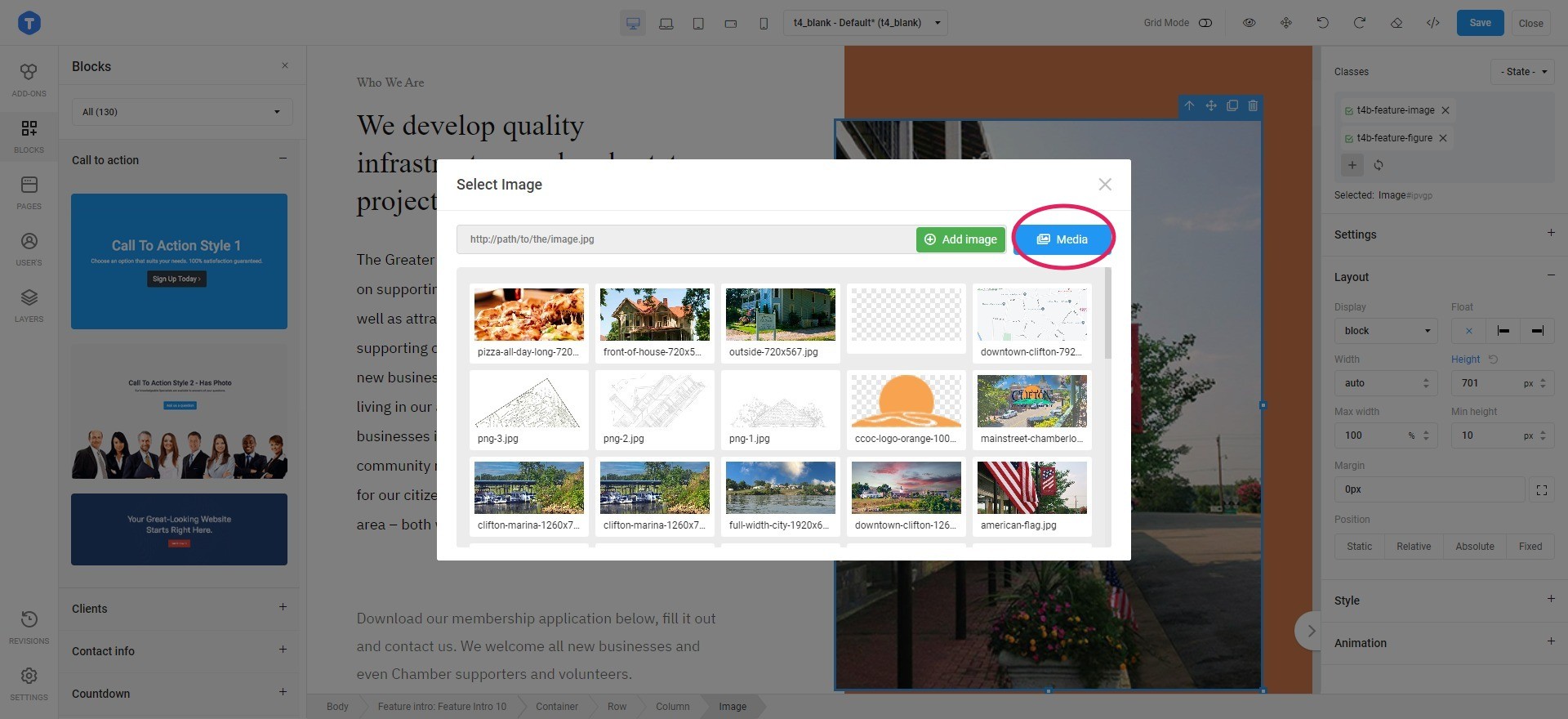1568x719 pixels.
Task: Expand the Settings section
Action: [x=1551, y=233]
